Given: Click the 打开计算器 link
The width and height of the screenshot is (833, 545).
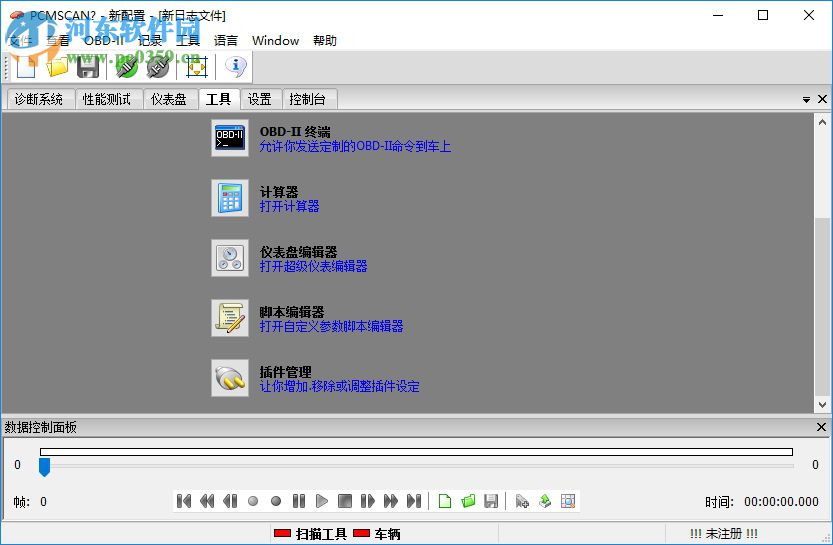Looking at the screenshot, I should click(290, 206).
